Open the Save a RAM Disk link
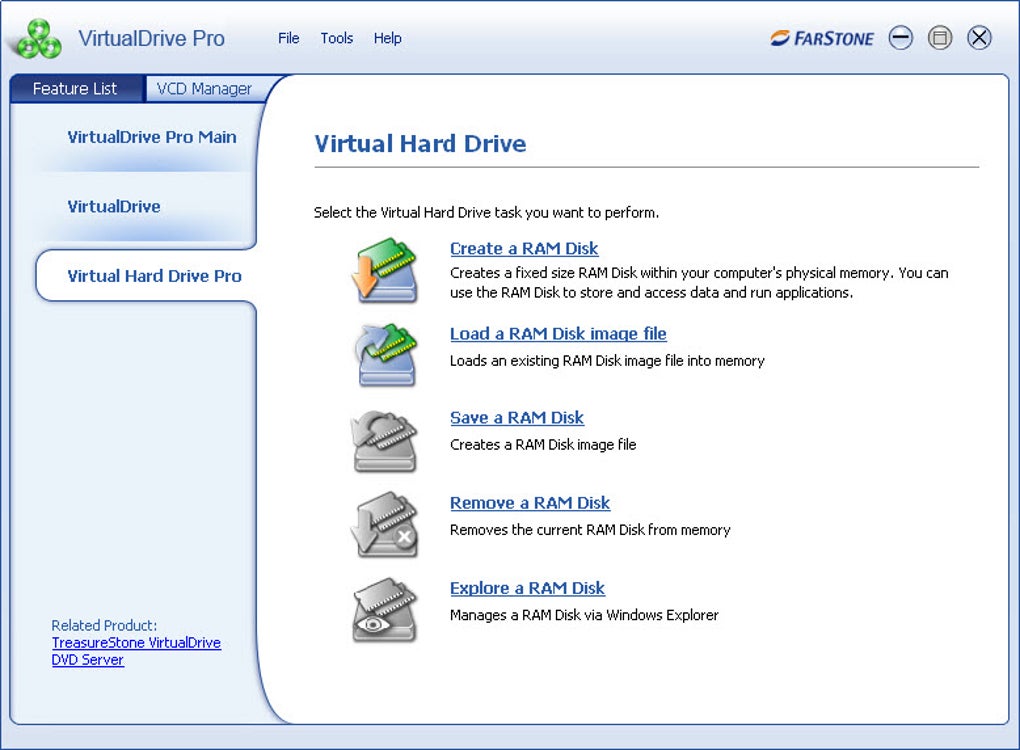 point(517,418)
